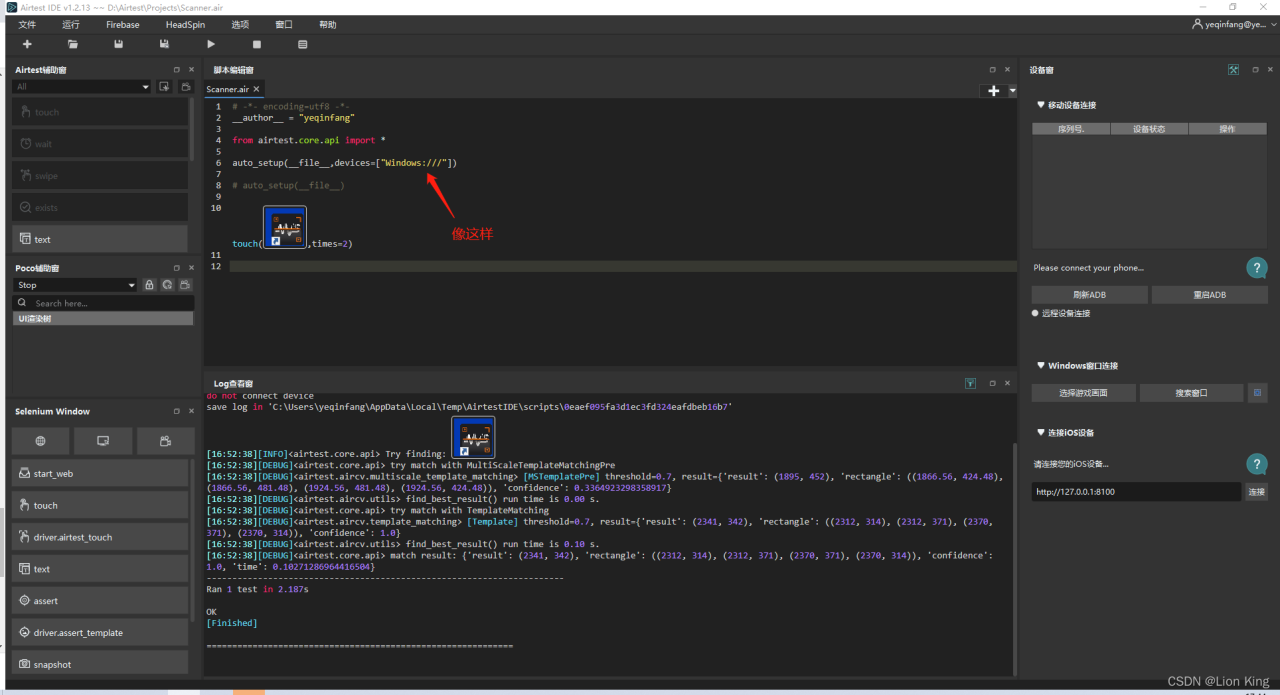Click the device panel tools icon
Image resolution: width=1280 pixels, height=695 pixels.
point(1234,70)
